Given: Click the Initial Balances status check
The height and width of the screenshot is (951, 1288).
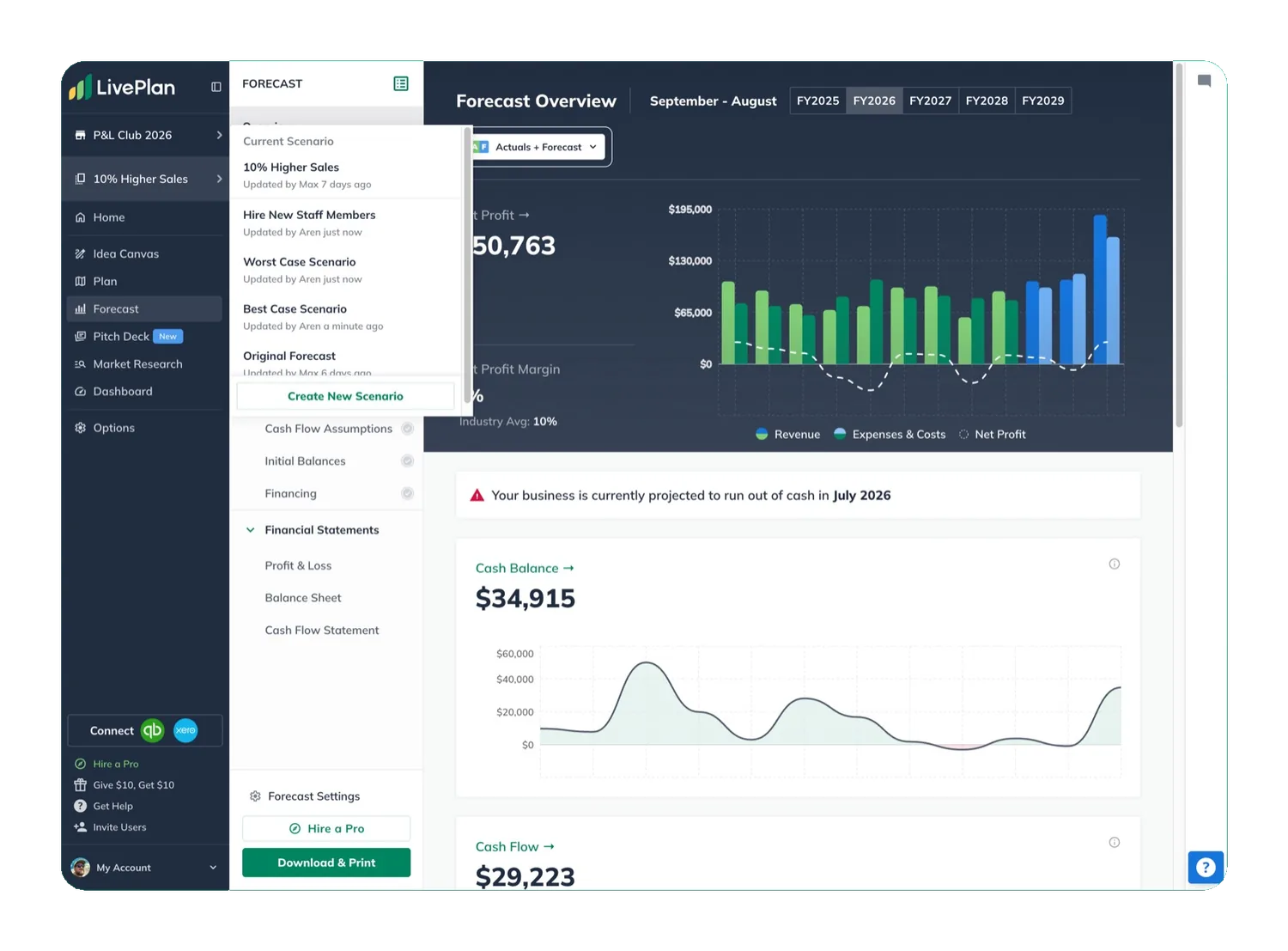Looking at the screenshot, I should click(x=408, y=461).
